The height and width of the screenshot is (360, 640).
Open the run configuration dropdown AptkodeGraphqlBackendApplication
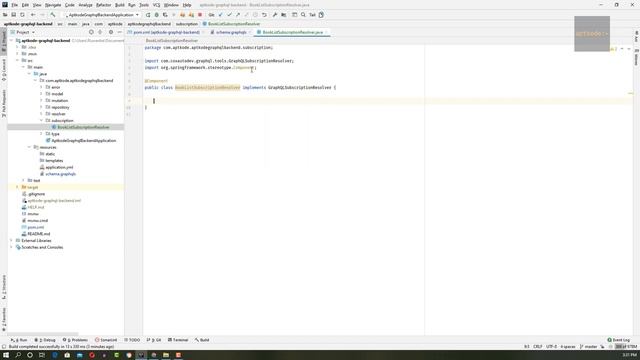click(102, 15)
